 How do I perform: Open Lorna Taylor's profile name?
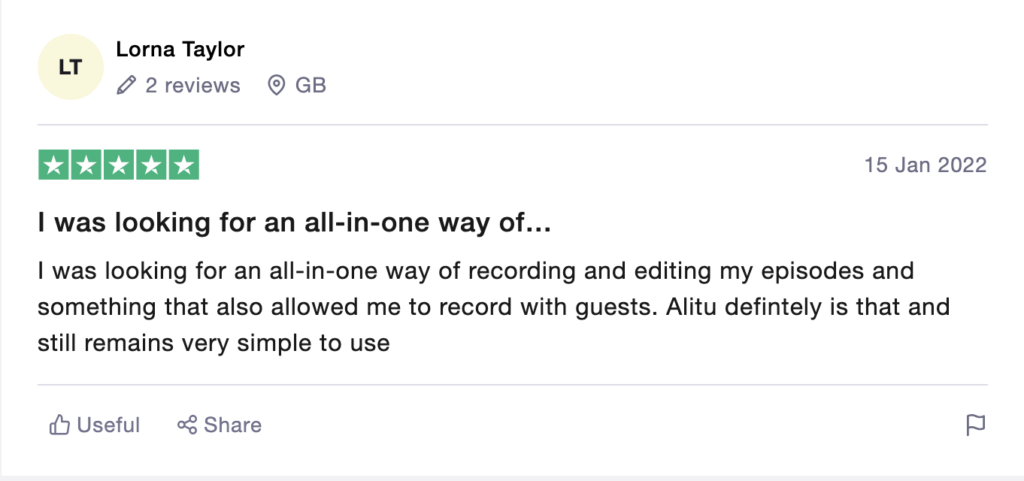(x=180, y=49)
